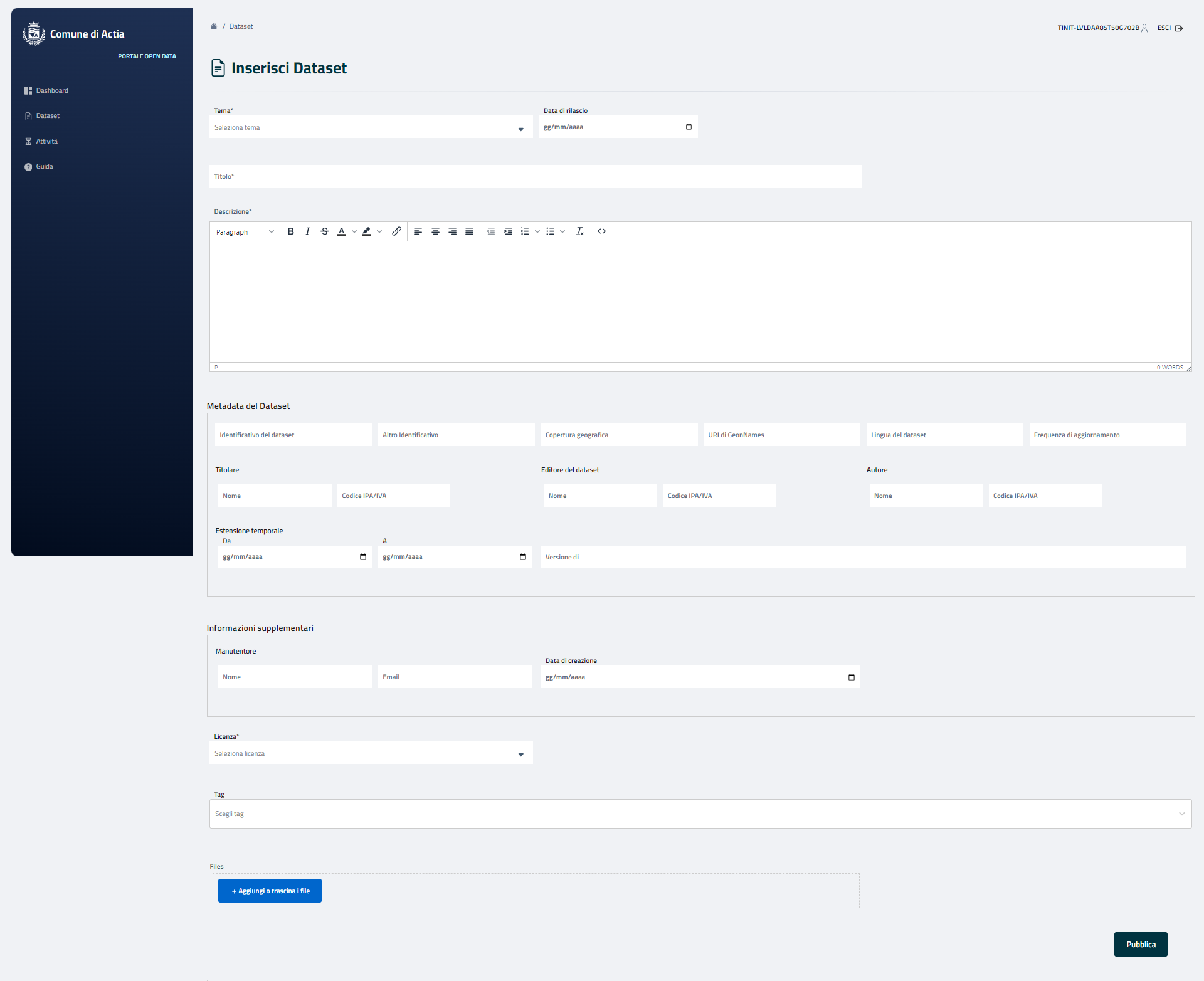Toggle bold formatting in the editor
Viewport: 1204px width, 981px height.
pyautogui.click(x=290, y=231)
